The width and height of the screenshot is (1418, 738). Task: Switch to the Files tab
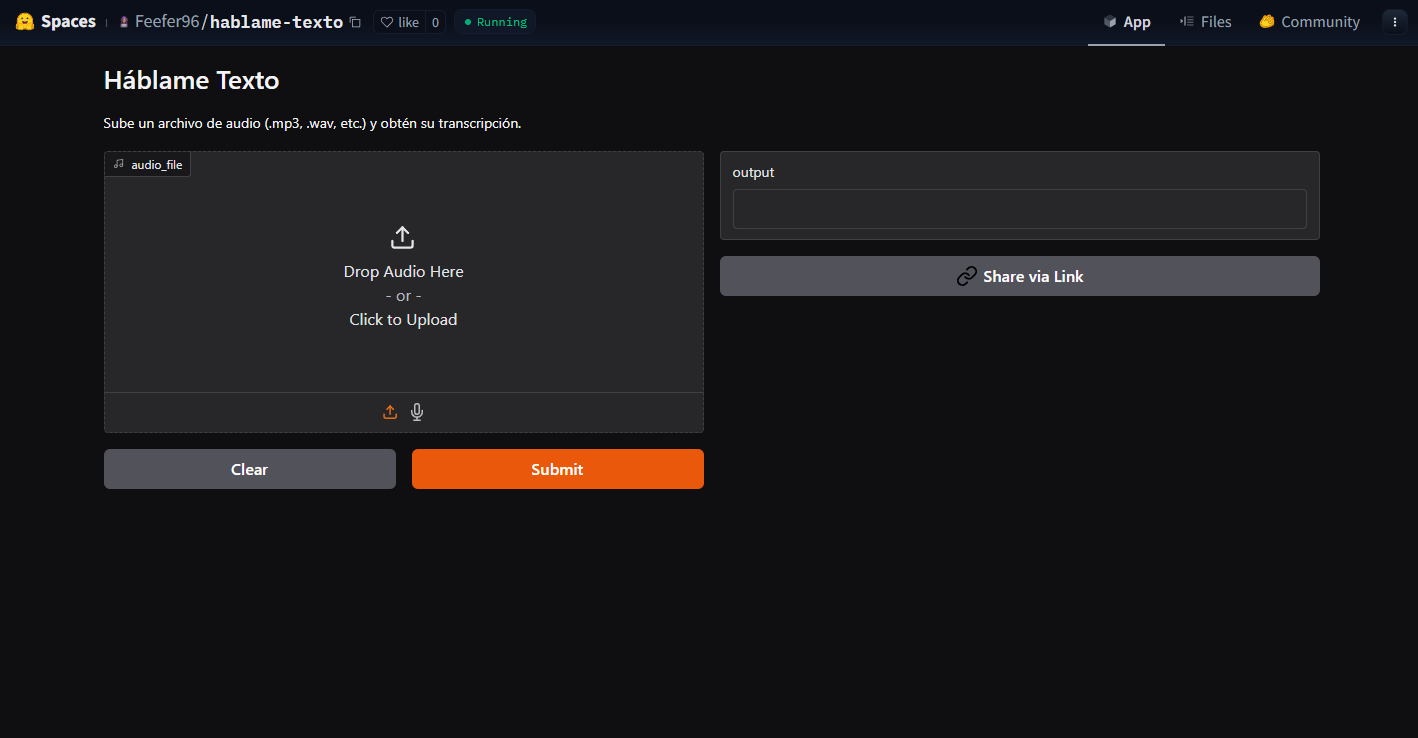point(1205,22)
